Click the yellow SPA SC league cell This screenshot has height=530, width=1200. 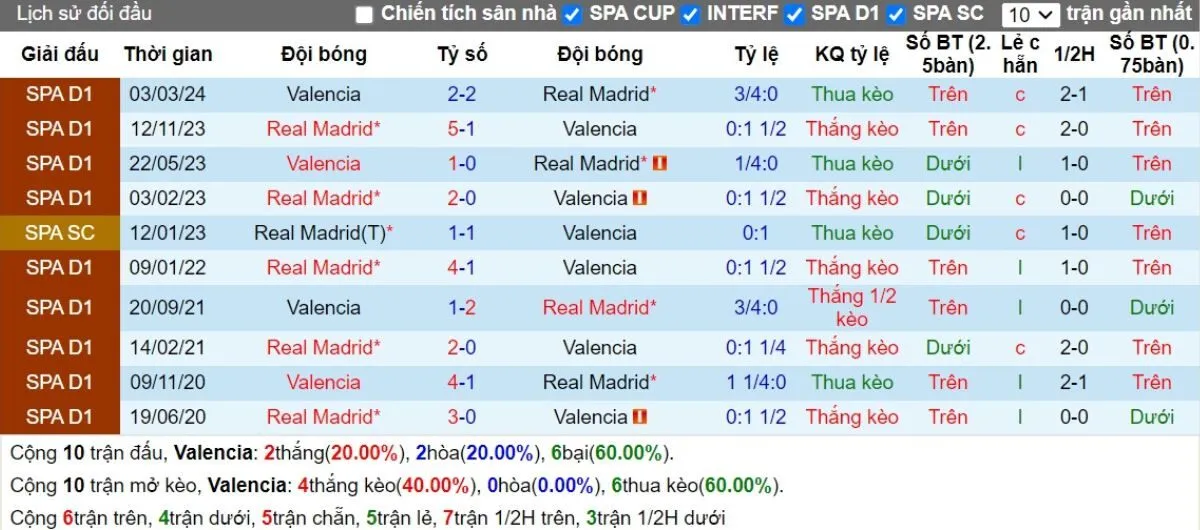pos(60,233)
